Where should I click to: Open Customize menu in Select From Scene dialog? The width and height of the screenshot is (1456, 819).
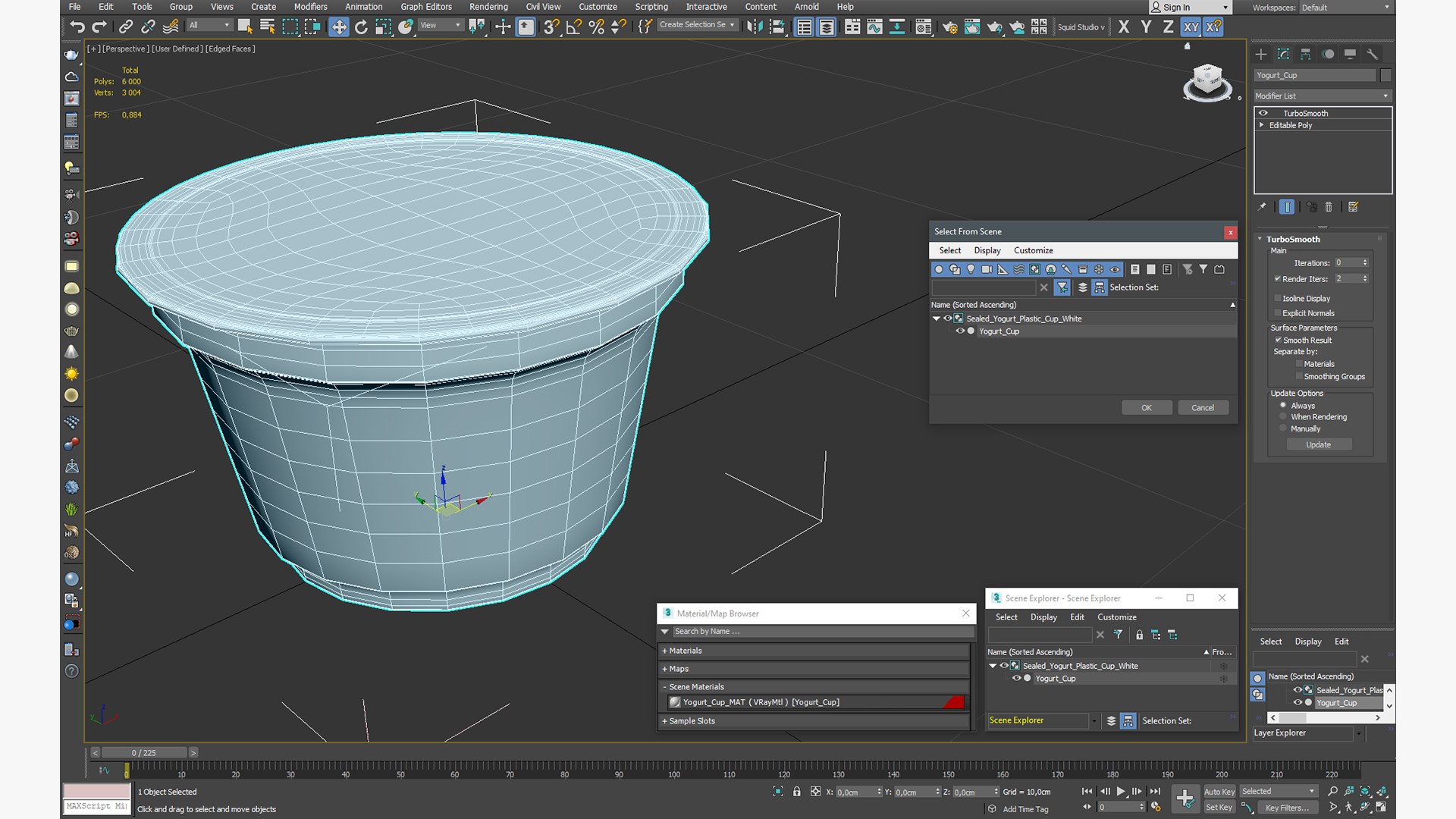click(x=1033, y=250)
